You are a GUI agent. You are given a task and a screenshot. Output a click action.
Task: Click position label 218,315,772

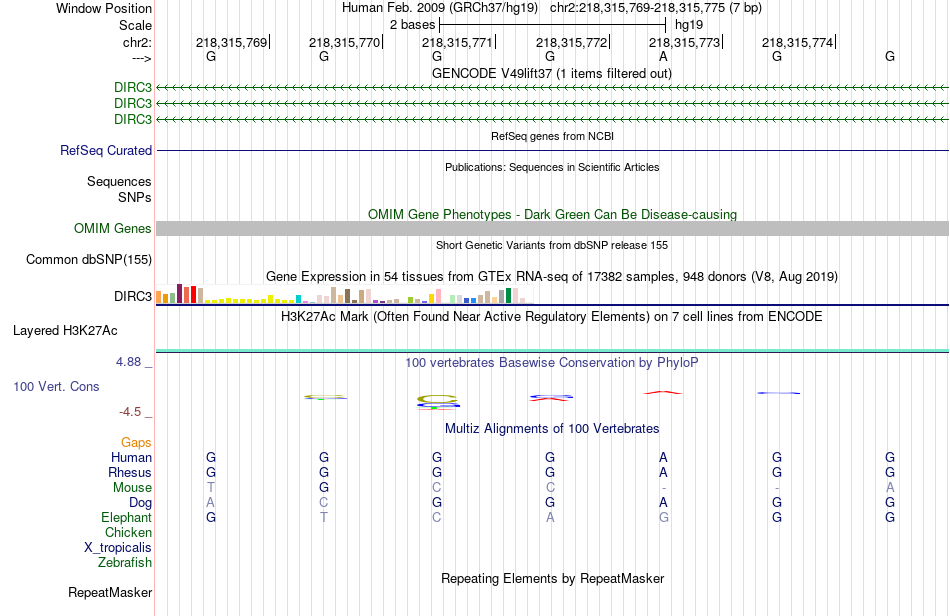[571, 42]
